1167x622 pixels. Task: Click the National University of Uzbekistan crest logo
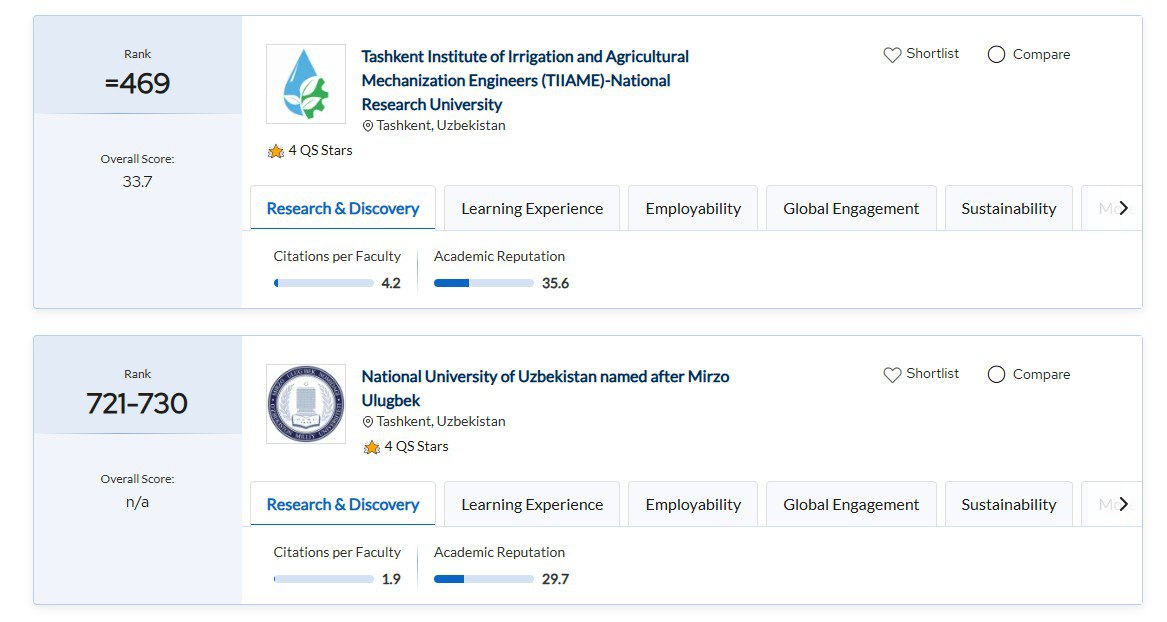(306, 404)
